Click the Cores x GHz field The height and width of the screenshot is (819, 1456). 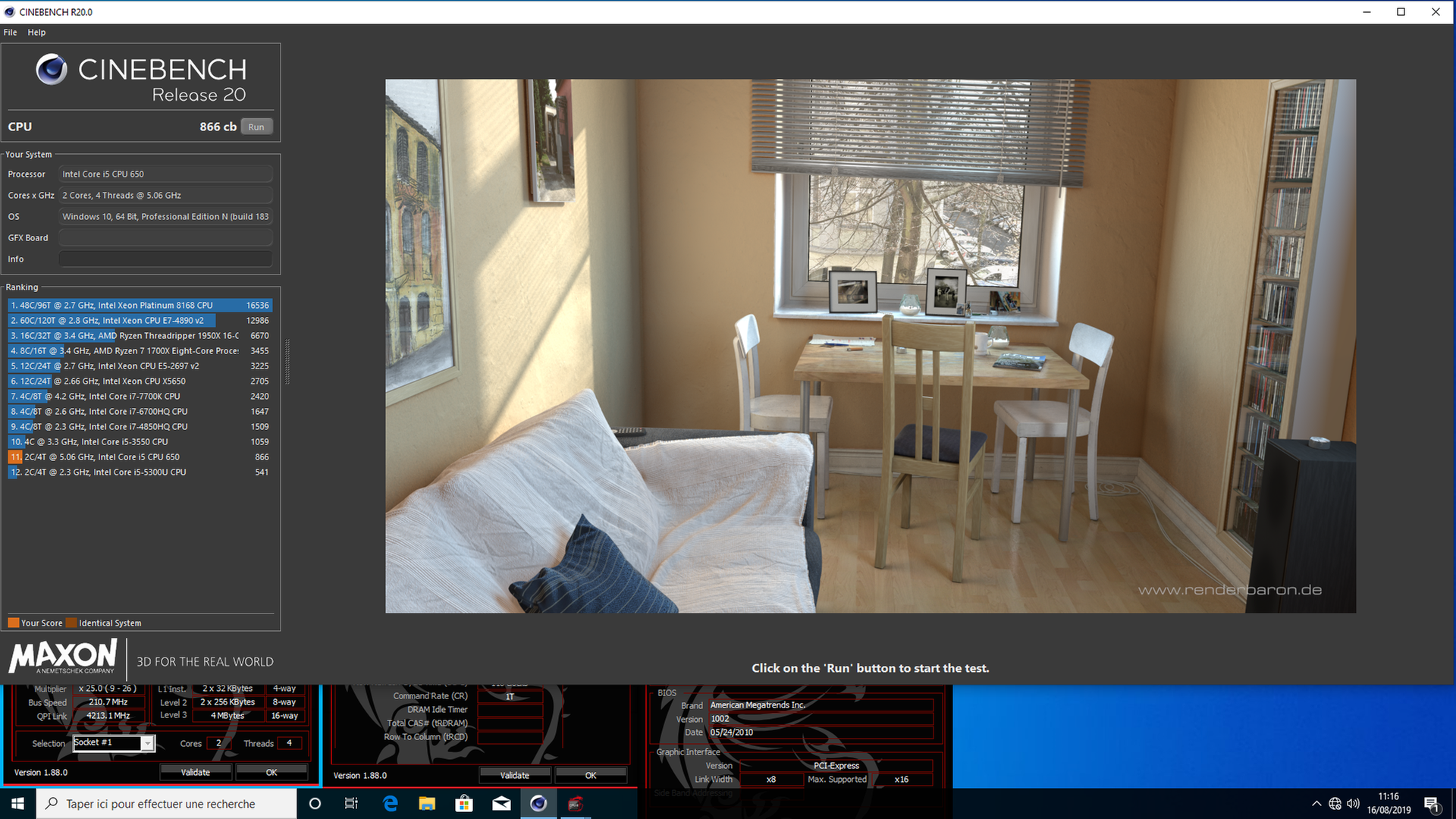(x=165, y=196)
